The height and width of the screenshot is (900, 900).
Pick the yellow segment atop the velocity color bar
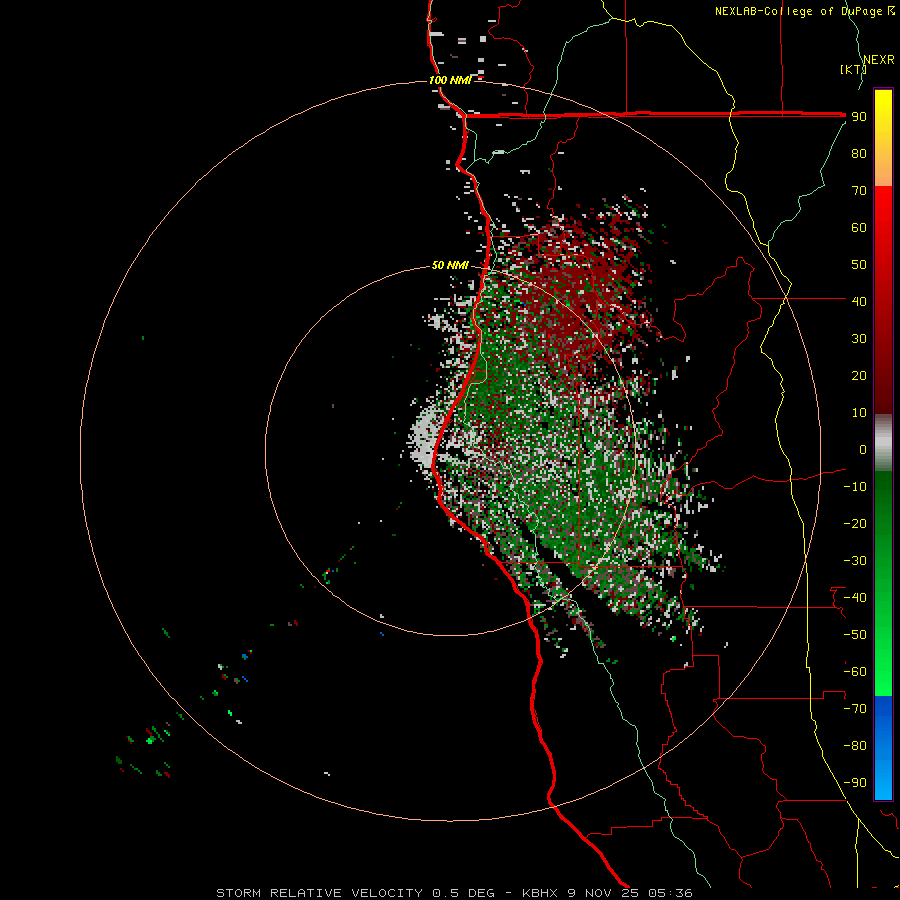coord(883,112)
